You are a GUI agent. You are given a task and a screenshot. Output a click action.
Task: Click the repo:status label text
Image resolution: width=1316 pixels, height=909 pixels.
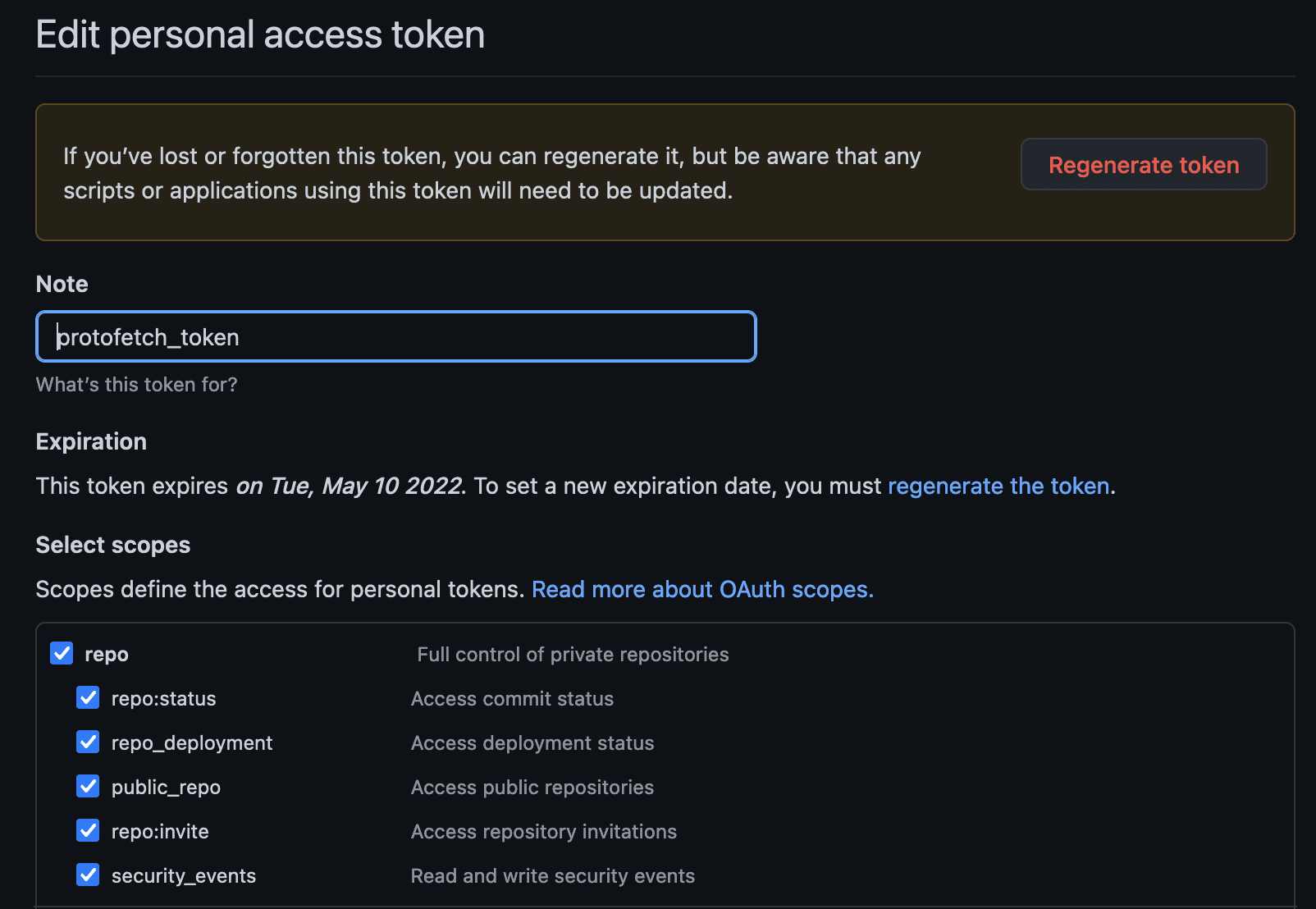[x=163, y=698]
